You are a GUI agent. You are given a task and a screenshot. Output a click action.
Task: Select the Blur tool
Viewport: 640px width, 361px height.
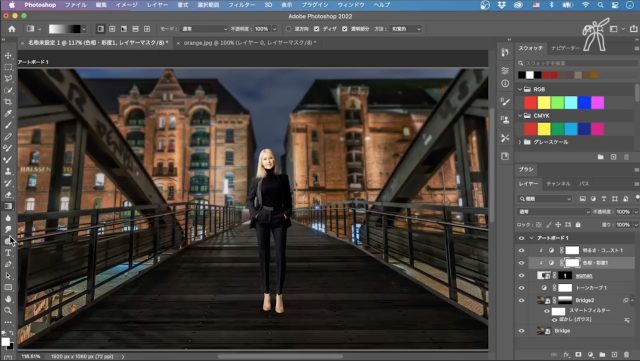(8, 218)
